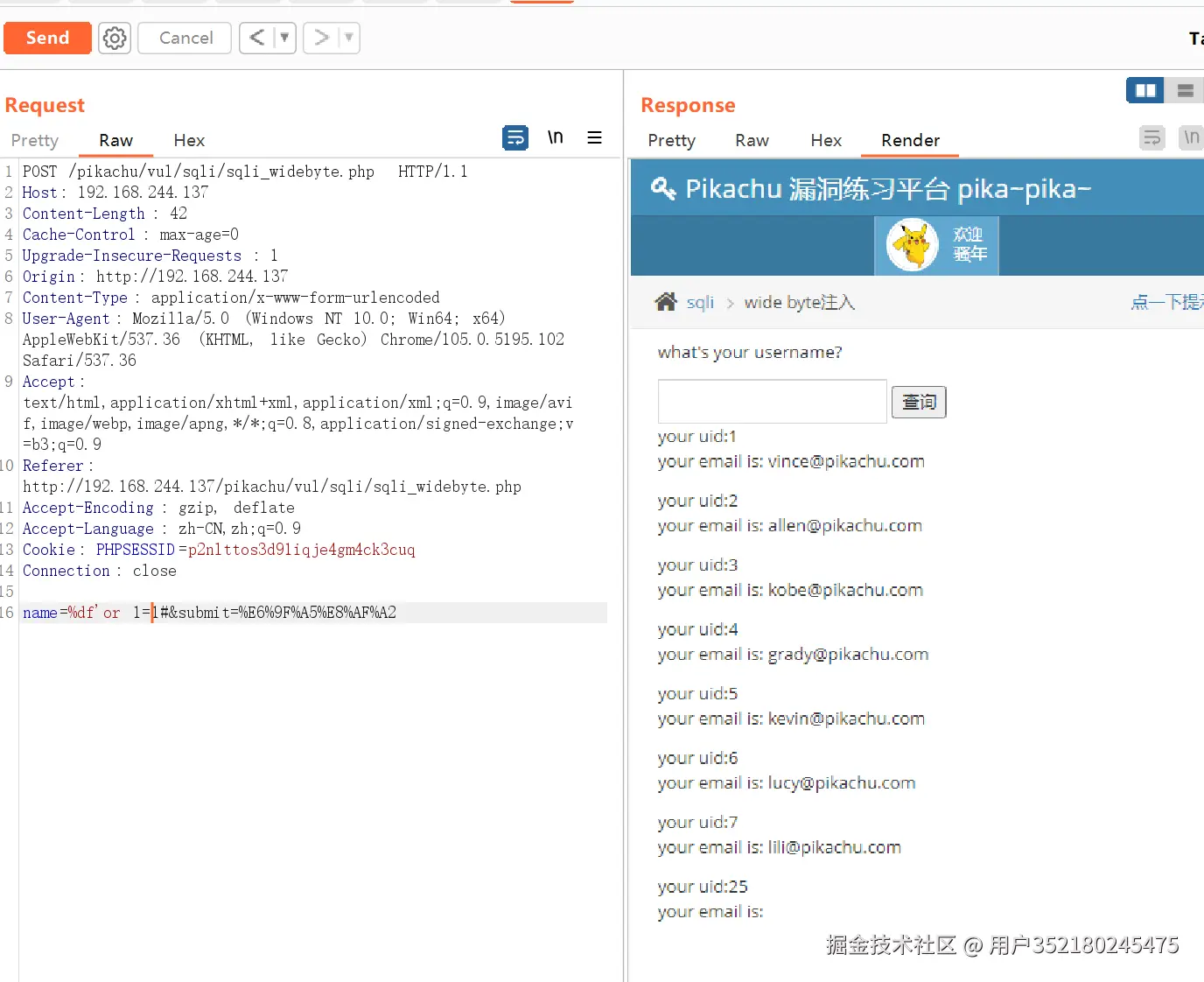Screen dimensions: 1204x982
Task: Select side-by-side layout icon
Action: click(x=1145, y=90)
